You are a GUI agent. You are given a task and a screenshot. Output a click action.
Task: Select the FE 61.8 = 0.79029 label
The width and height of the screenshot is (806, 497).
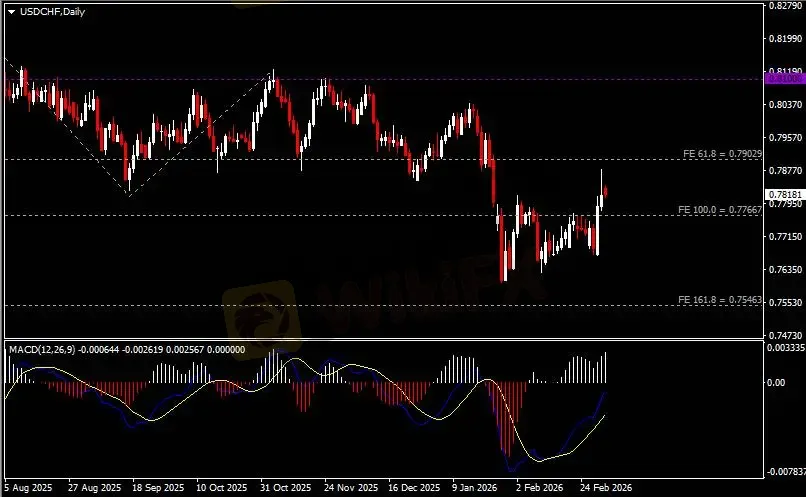tap(722, 153)
